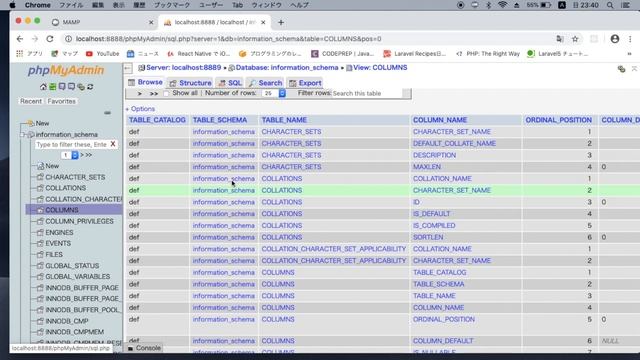
Task: Open YouTube bookmark in bookmarks bar
Action: click(102, 53)
